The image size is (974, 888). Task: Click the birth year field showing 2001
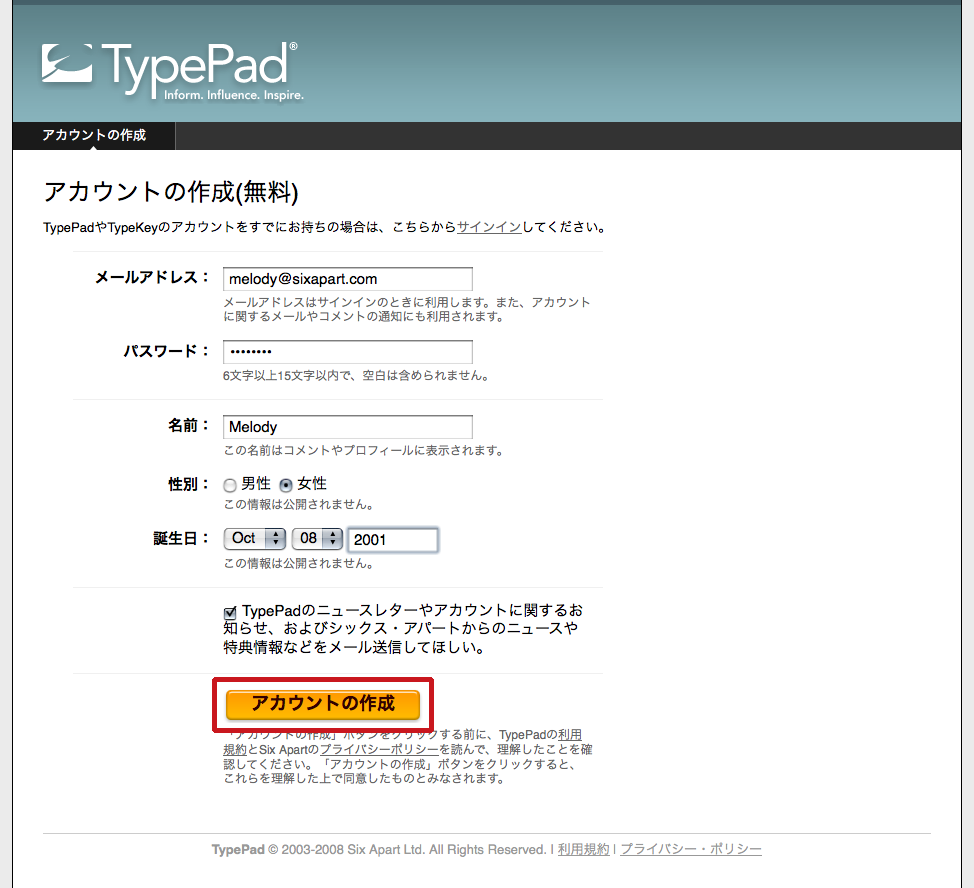pos(393,540)
